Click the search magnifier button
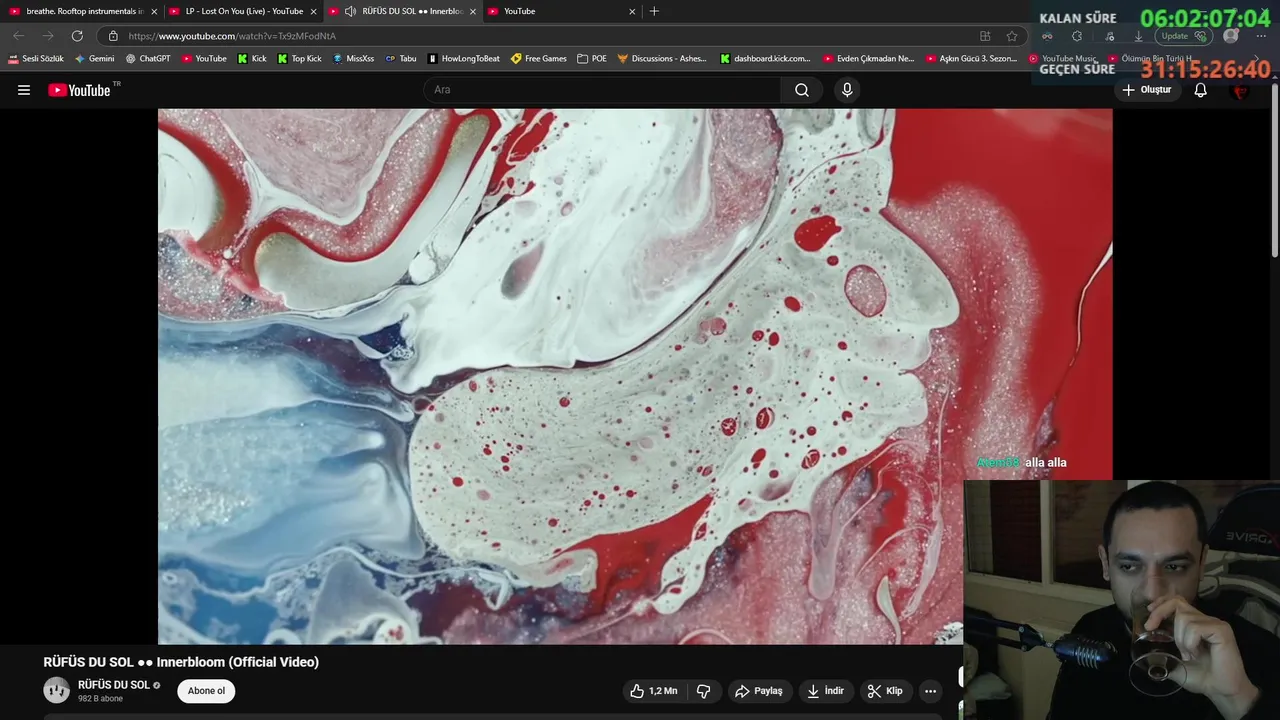Screen dimensions: 1280x720 click(801, 90)
